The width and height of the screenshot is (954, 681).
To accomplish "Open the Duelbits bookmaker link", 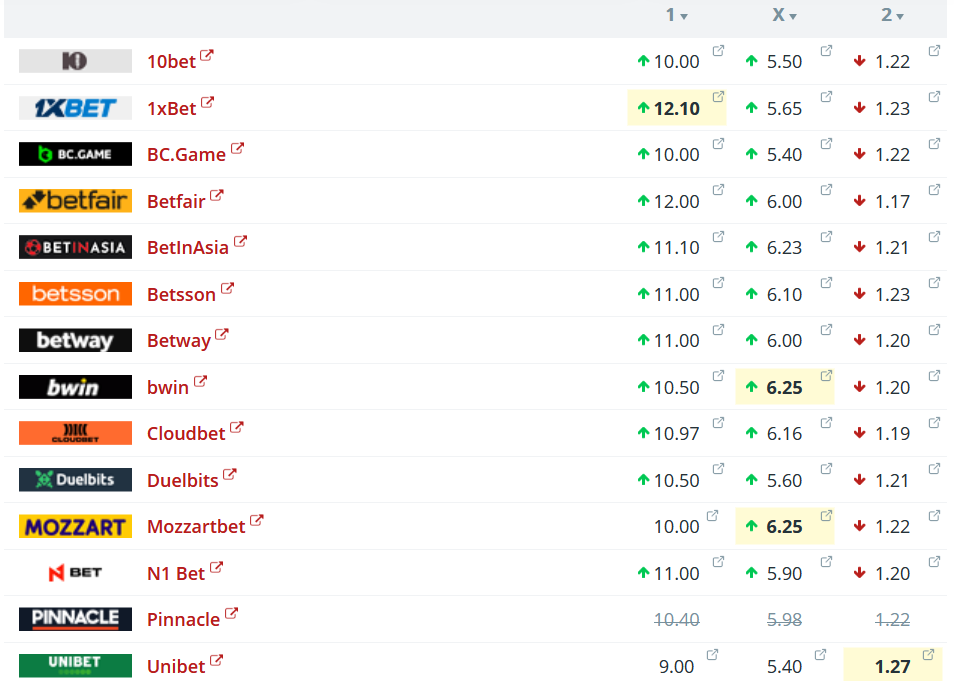I will pyautogui.click(x=182, y=480).
